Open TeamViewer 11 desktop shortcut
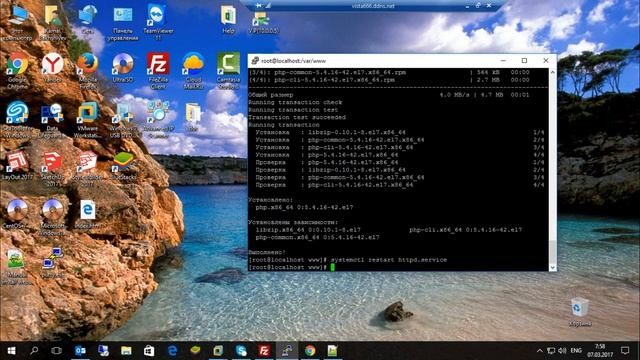Image resolution: width=640 pixels, height=360 pixels. (158, 21)
